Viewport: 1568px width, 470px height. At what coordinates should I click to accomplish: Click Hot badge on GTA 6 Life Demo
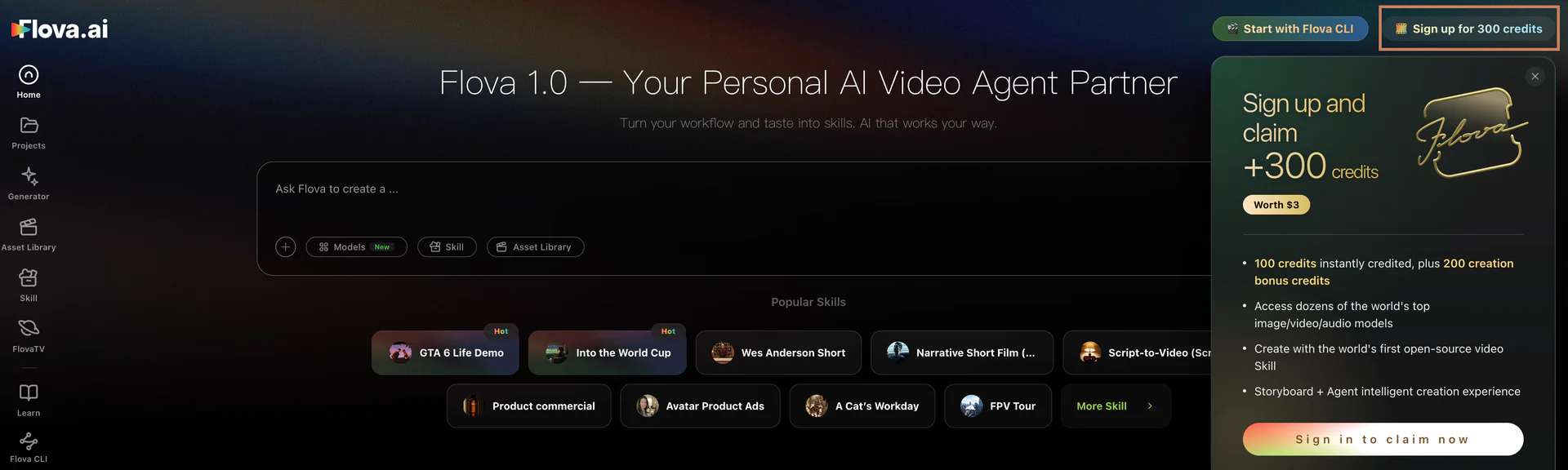tap(501, 331)
